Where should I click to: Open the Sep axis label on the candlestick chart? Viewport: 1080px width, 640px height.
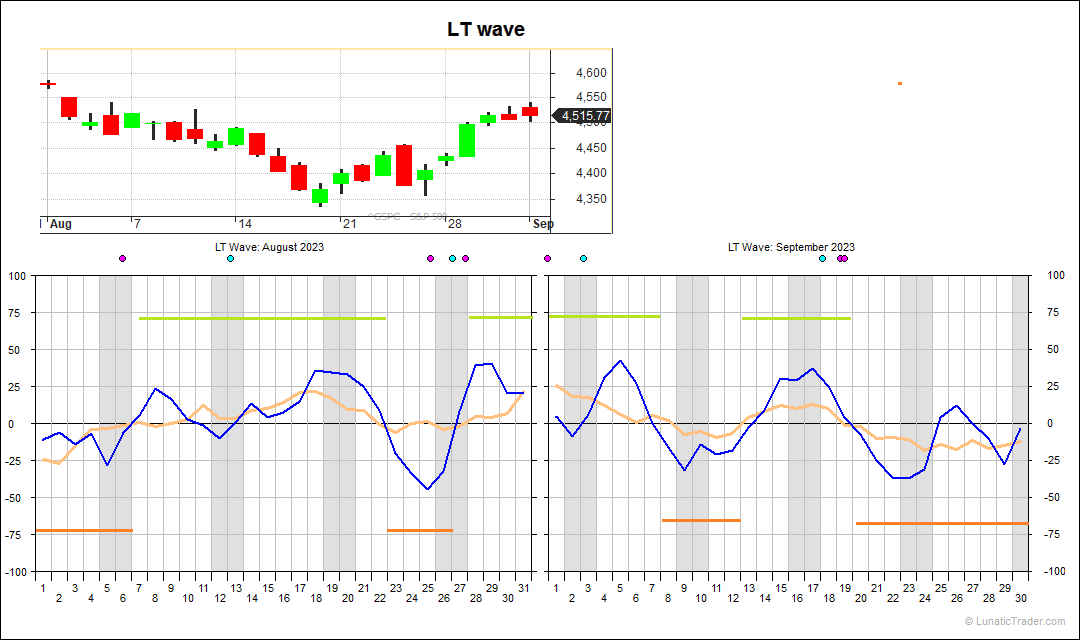[543, 225]
